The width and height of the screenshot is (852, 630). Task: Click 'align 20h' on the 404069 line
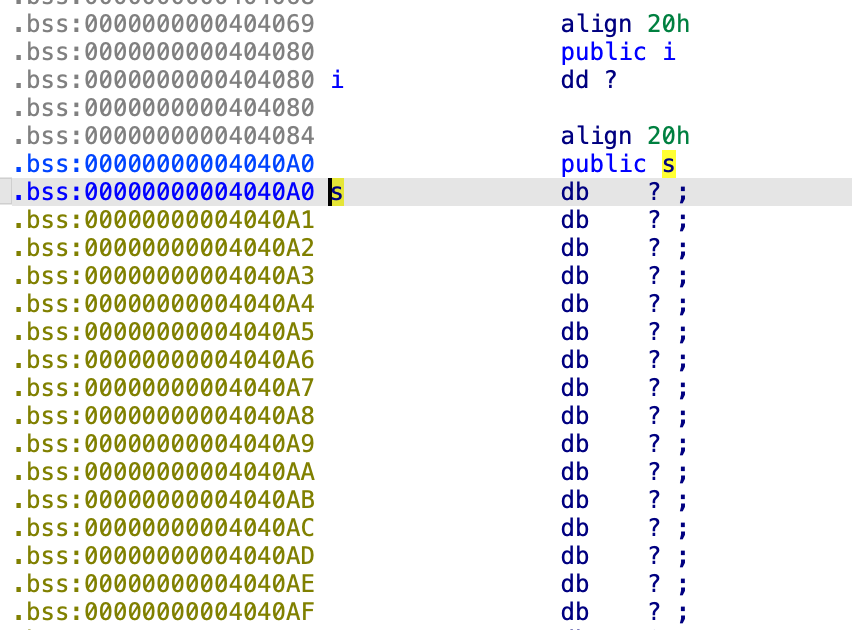(x=625, y=24)
